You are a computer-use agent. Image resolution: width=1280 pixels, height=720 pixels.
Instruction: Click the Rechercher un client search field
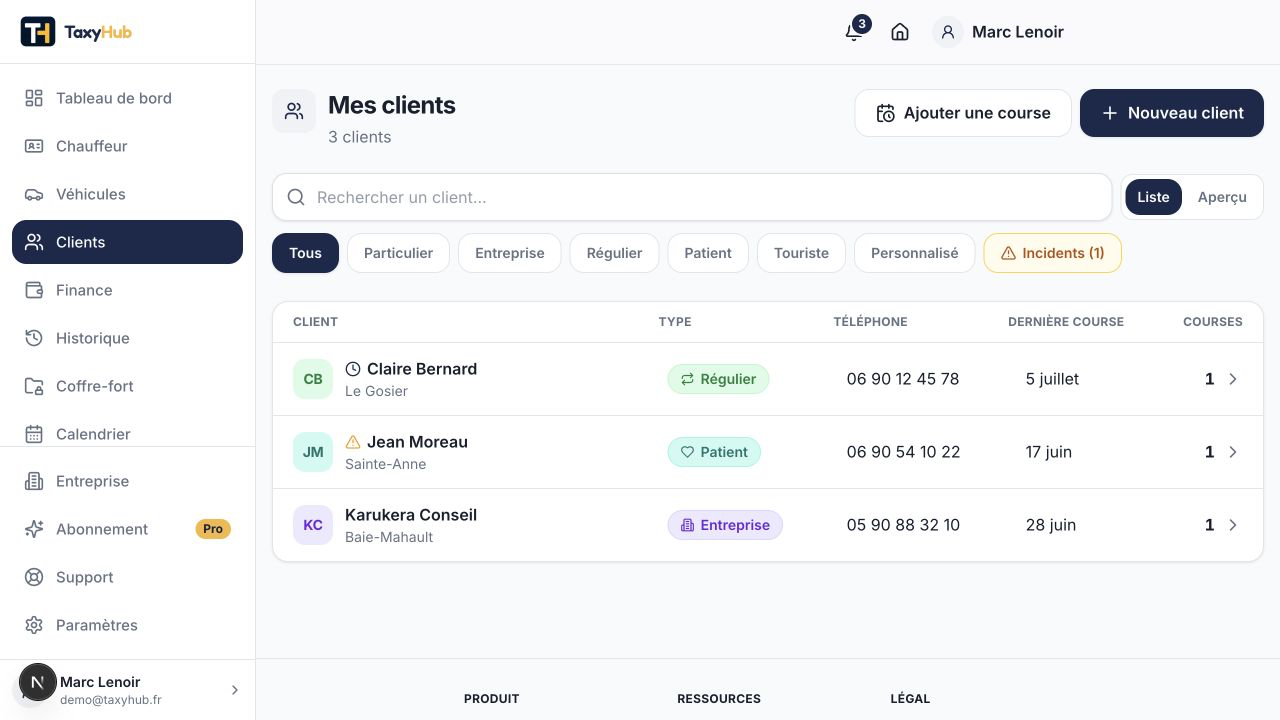point(692,197)
